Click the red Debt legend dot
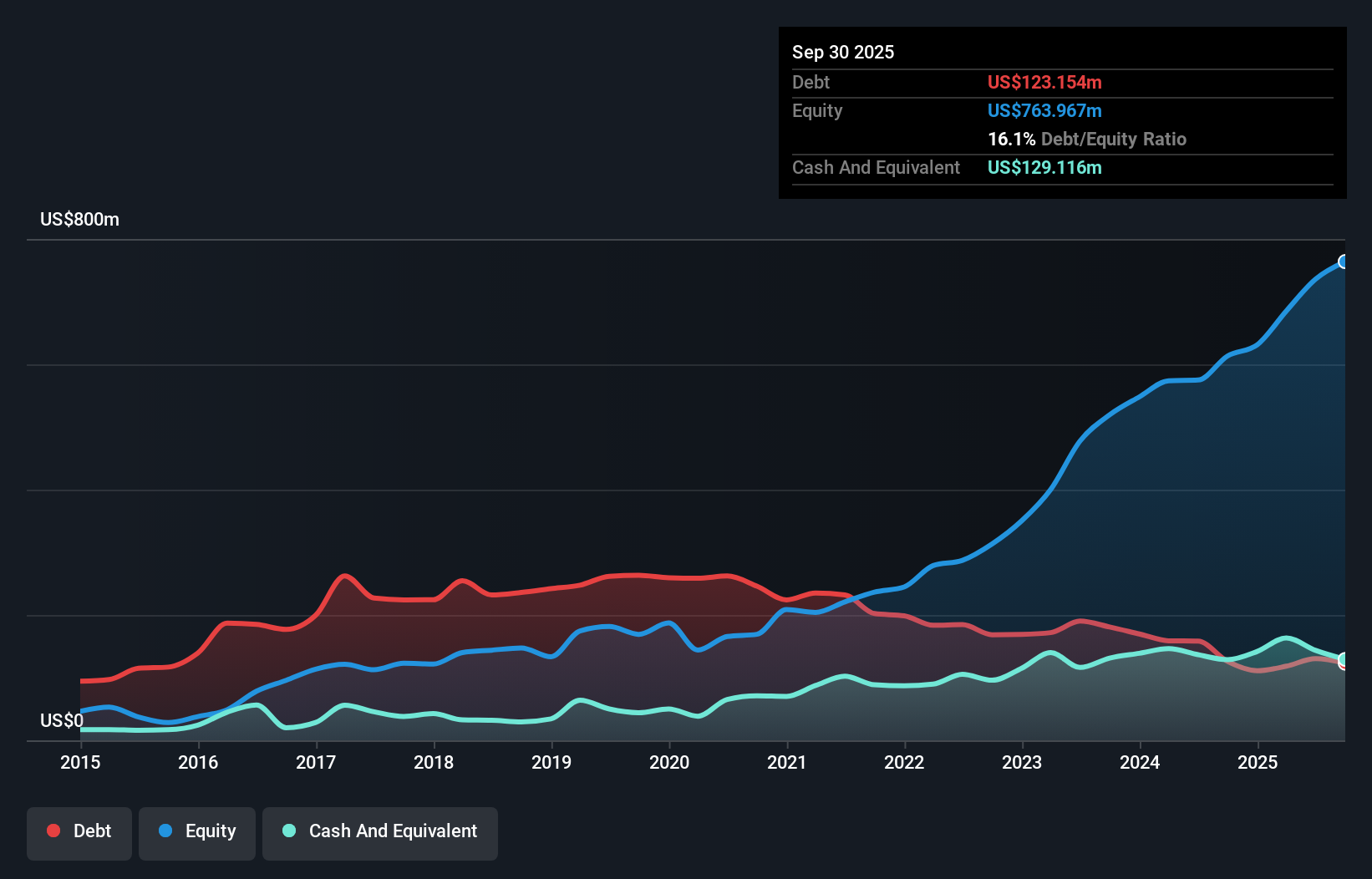1372x879 pixels. (52, 831)
